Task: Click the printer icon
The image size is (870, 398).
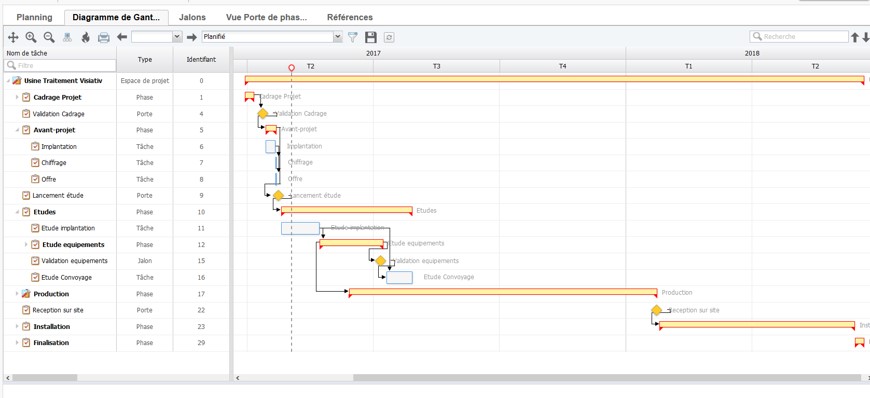Action: [x=104, y=37]
